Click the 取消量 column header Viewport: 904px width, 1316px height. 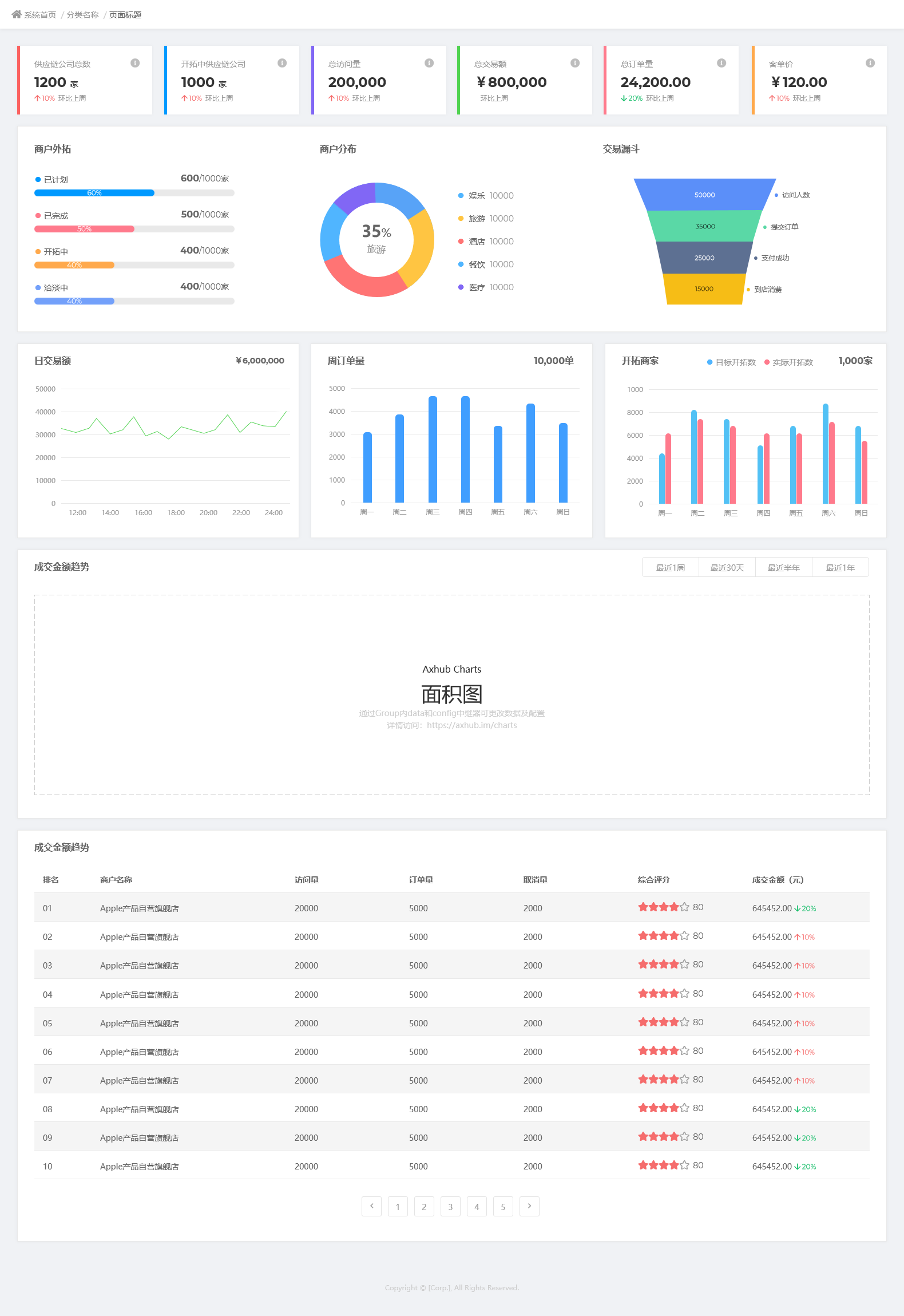[x=536, y=880]
